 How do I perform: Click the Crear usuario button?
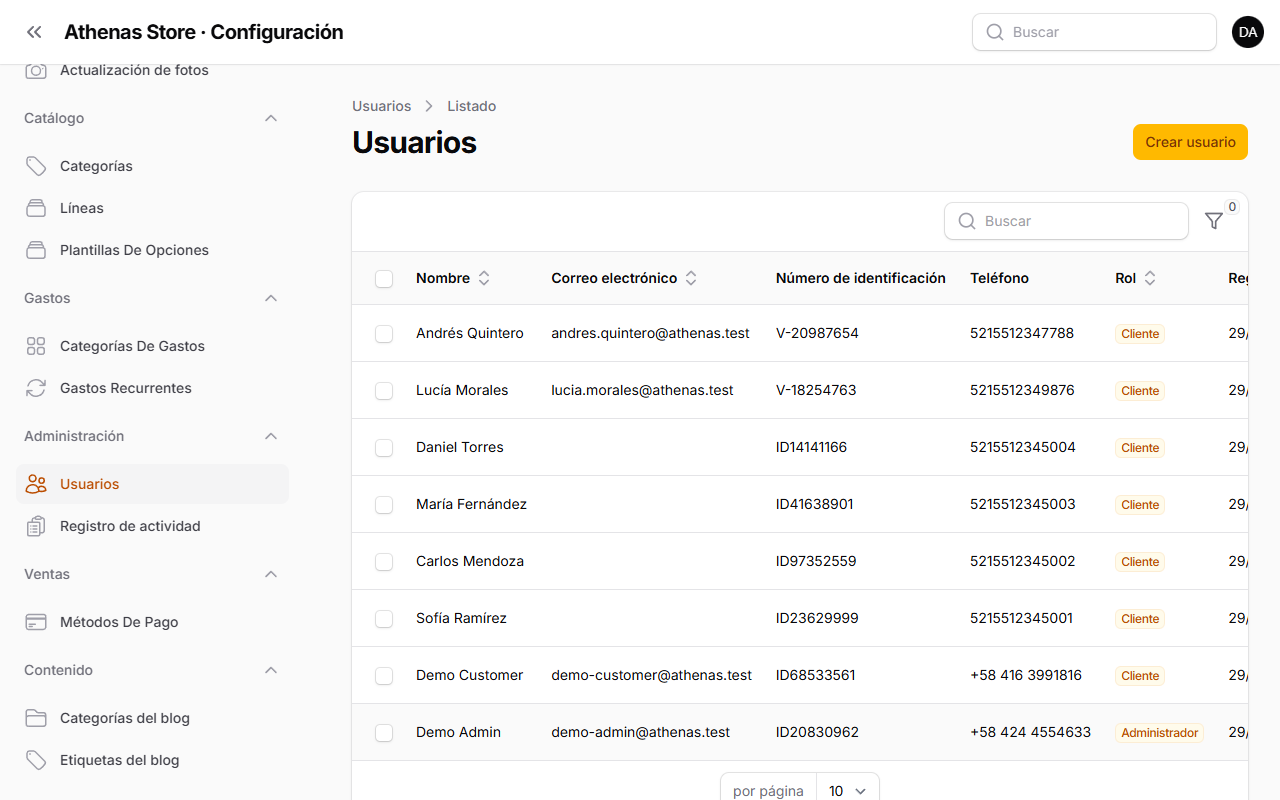tap(1190, 142)
